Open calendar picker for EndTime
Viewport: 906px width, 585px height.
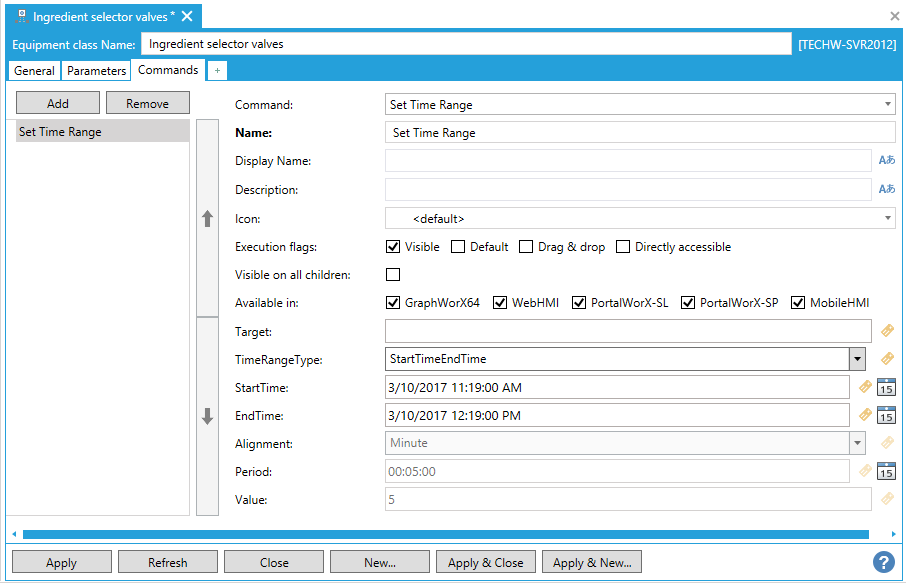click(886, 416)
